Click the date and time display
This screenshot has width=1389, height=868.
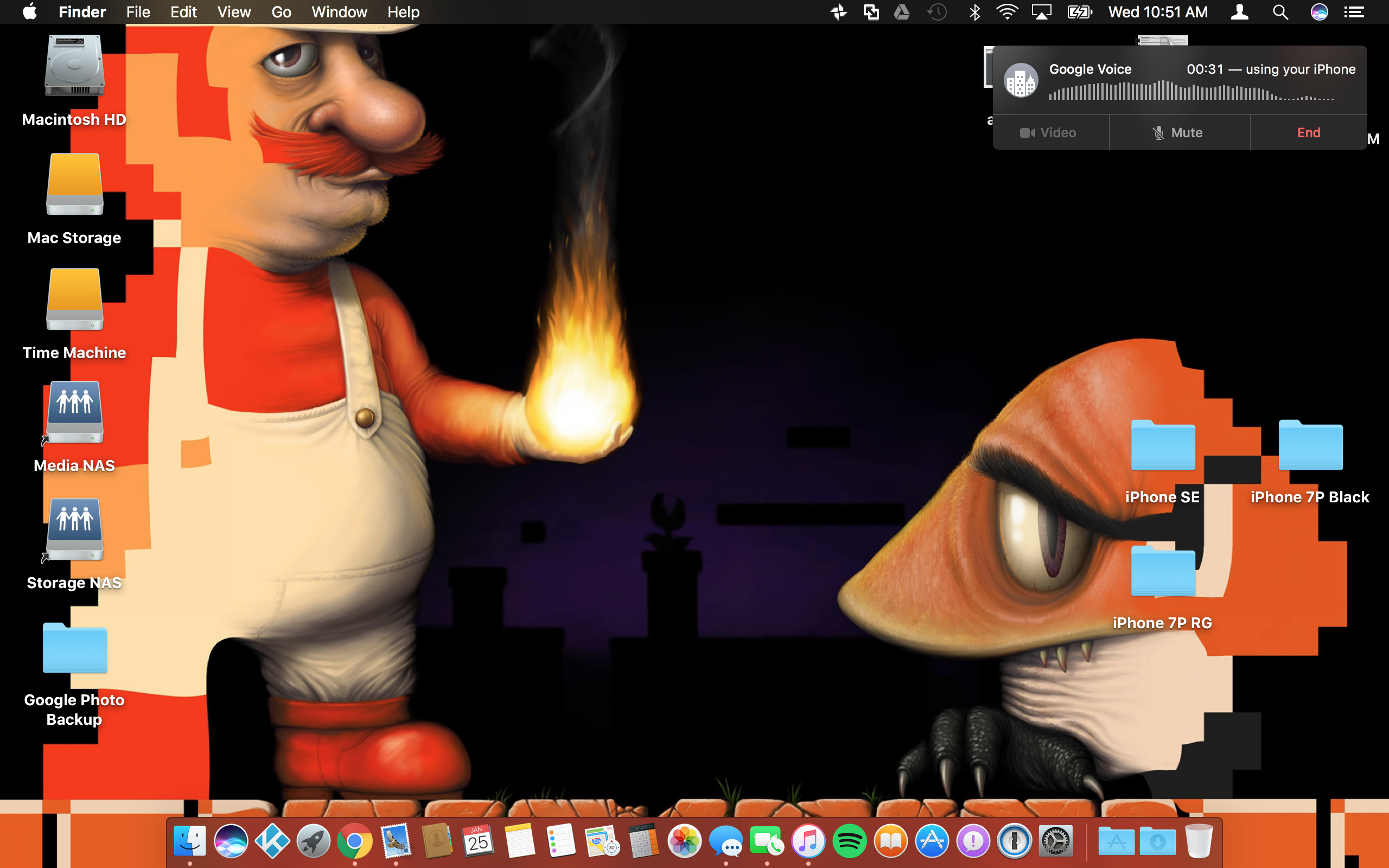1158,12
